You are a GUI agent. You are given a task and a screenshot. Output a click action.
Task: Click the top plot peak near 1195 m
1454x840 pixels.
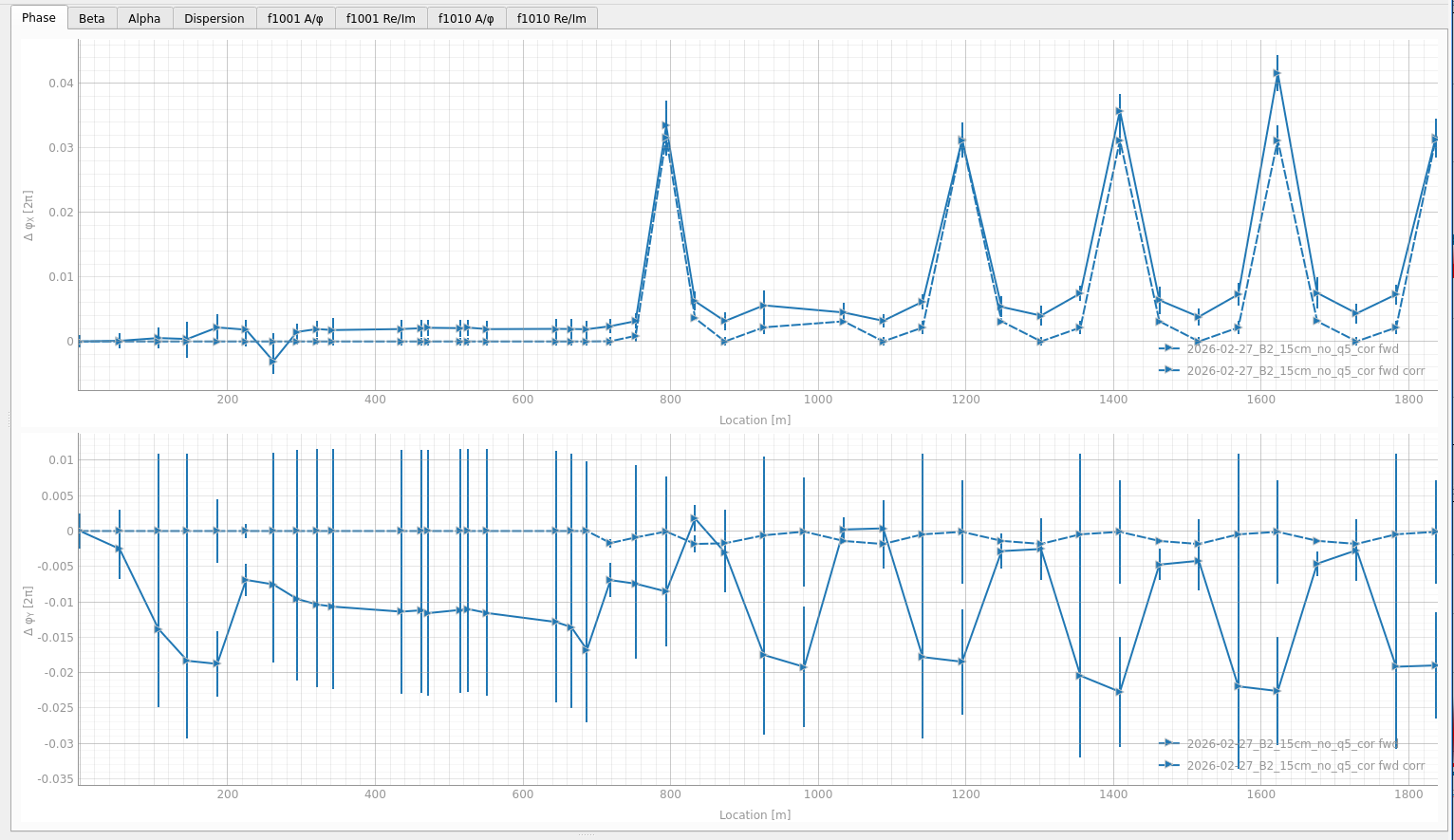961,140
